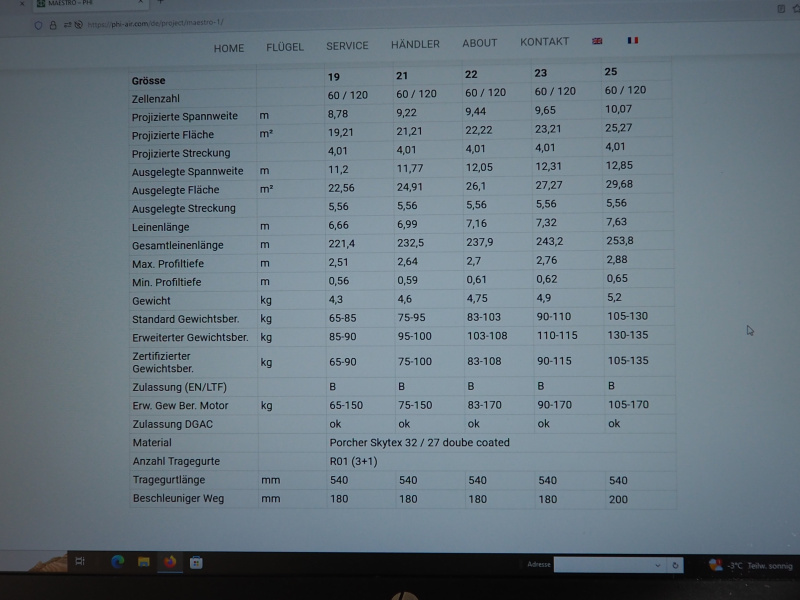Image resolution: width=800 pixels, height=600 pixels.
Task: Open Microsoft Store from the taskbar
Action: pyautogui.click(x=196, y=563)
